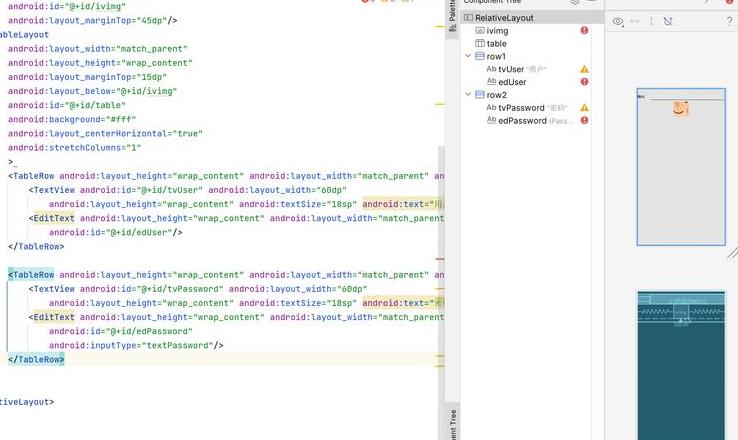The width and height of the screenshot is (738, 440).
Task: Click the error icon next to edUser
Action: coord(584,81)
